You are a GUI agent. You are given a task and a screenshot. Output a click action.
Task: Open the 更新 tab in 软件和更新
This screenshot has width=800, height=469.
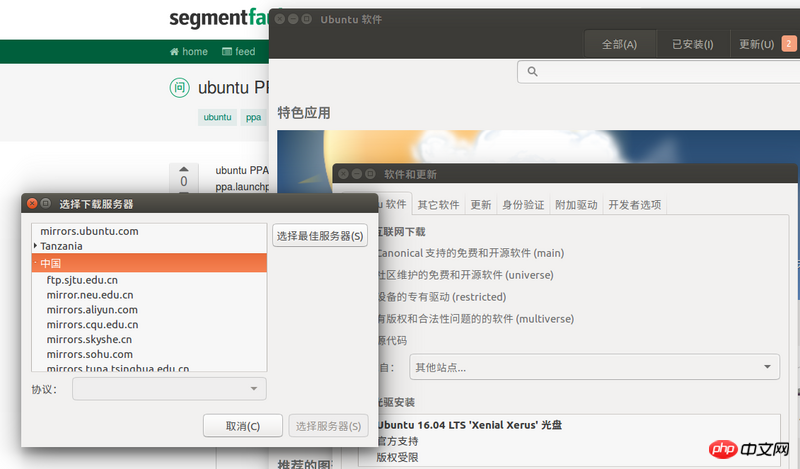(481, 205)
